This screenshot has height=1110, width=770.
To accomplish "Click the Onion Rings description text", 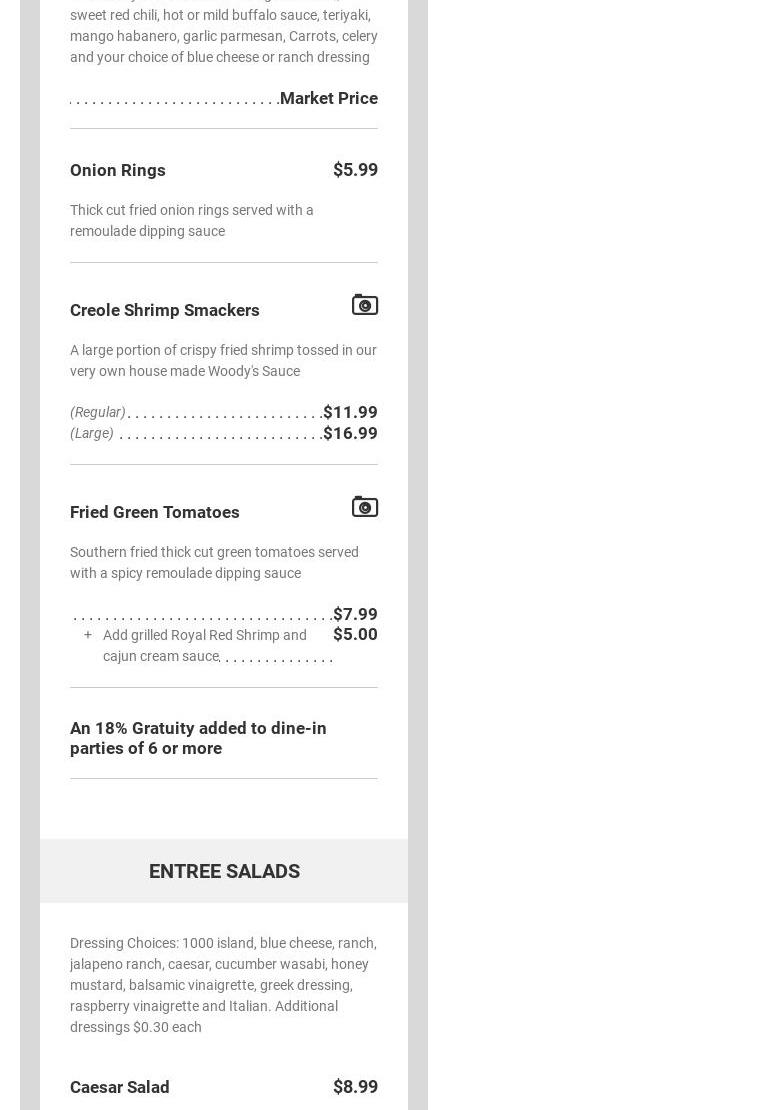I will click(192, 220).
